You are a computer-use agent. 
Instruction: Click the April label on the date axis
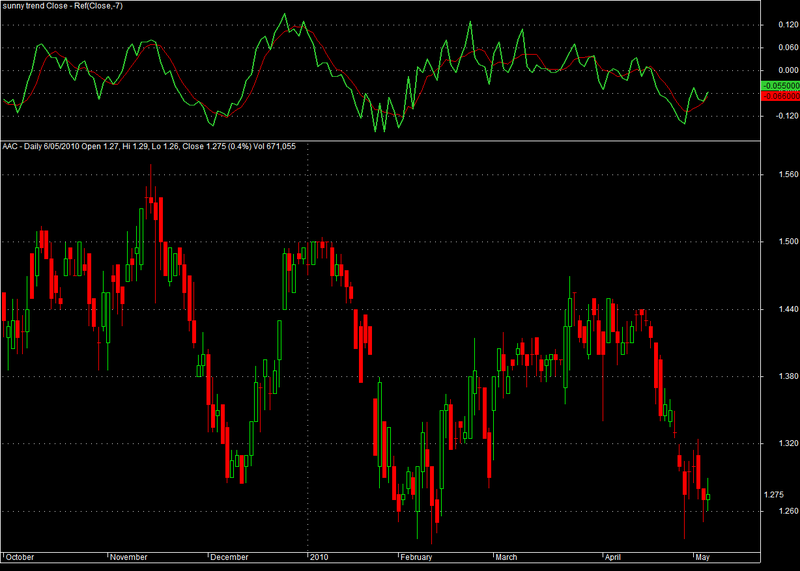[612, 557]
